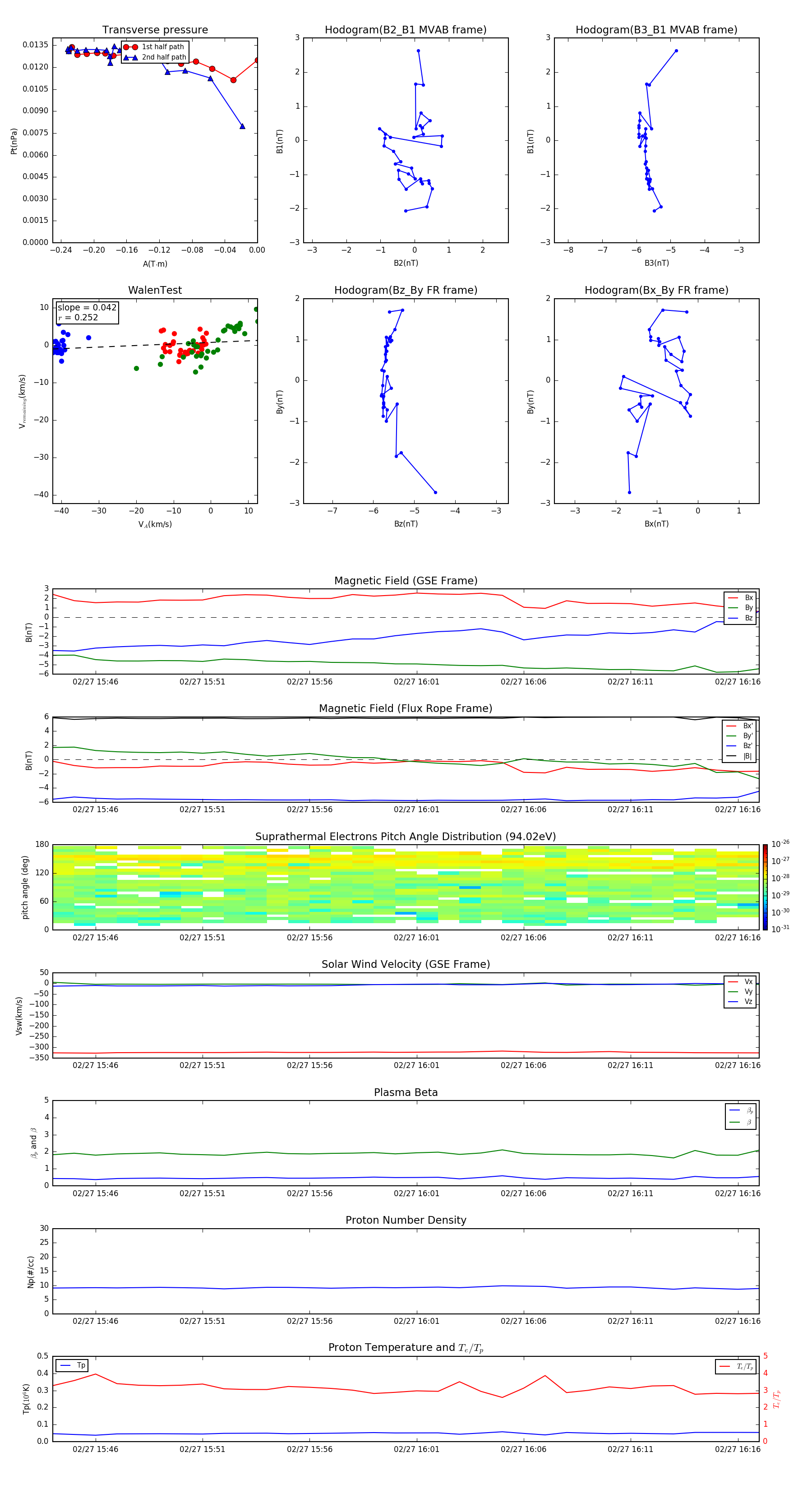Click the 10^-26 colorbar label
Image resolution: width=812 pixels, height=1489 pixels.
tap(780, 844)
